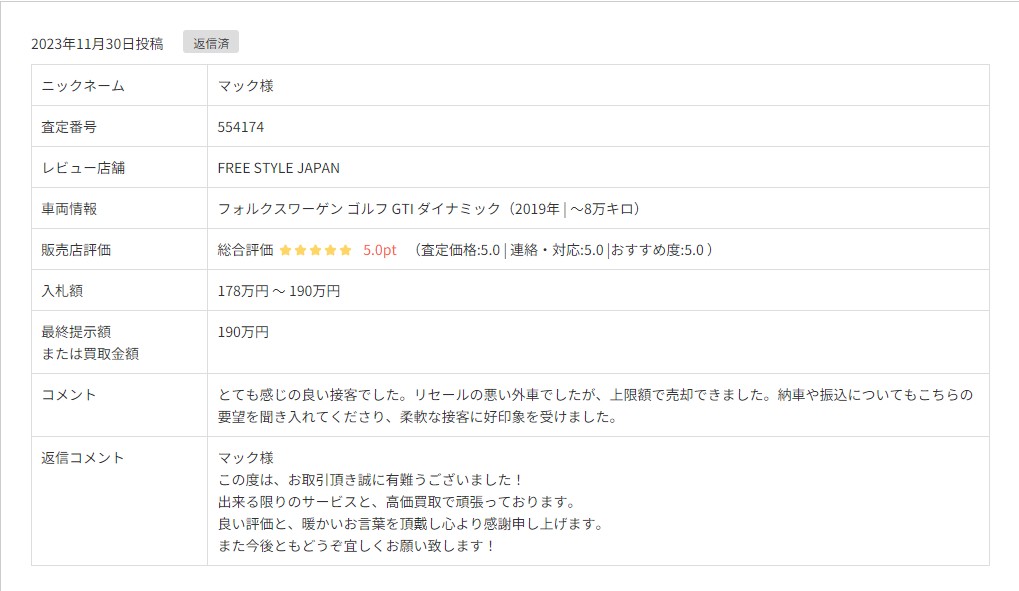This screenshot has height=591, width=1019.
Task: Click the 査定番号 row label
Action: coord(69,127)
